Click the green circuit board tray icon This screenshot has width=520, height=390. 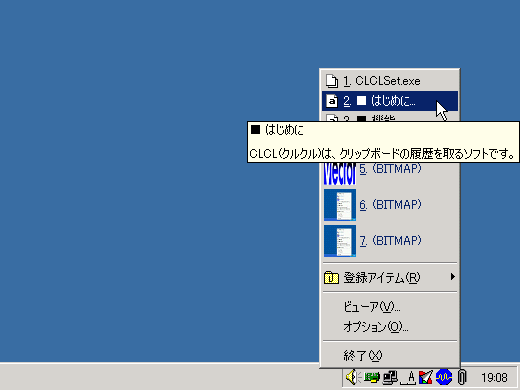[x=372, y=377]
